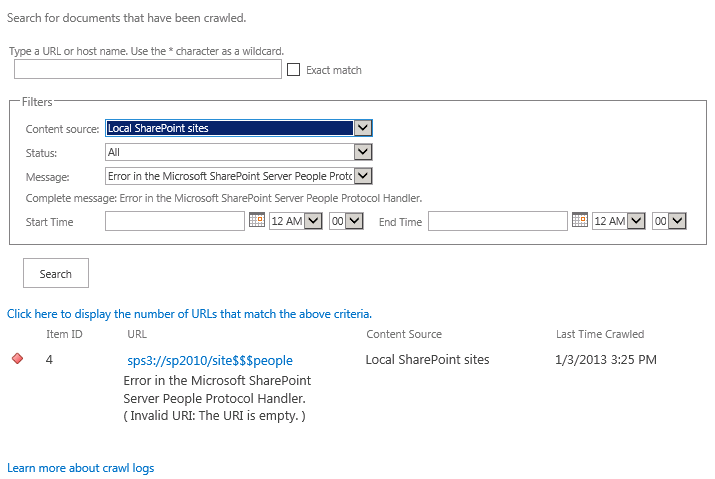Image resolution: width=715 pixels, height=479 pixels.
Task: Click the red error icon for item 4
Action: (x=17, y=359)
